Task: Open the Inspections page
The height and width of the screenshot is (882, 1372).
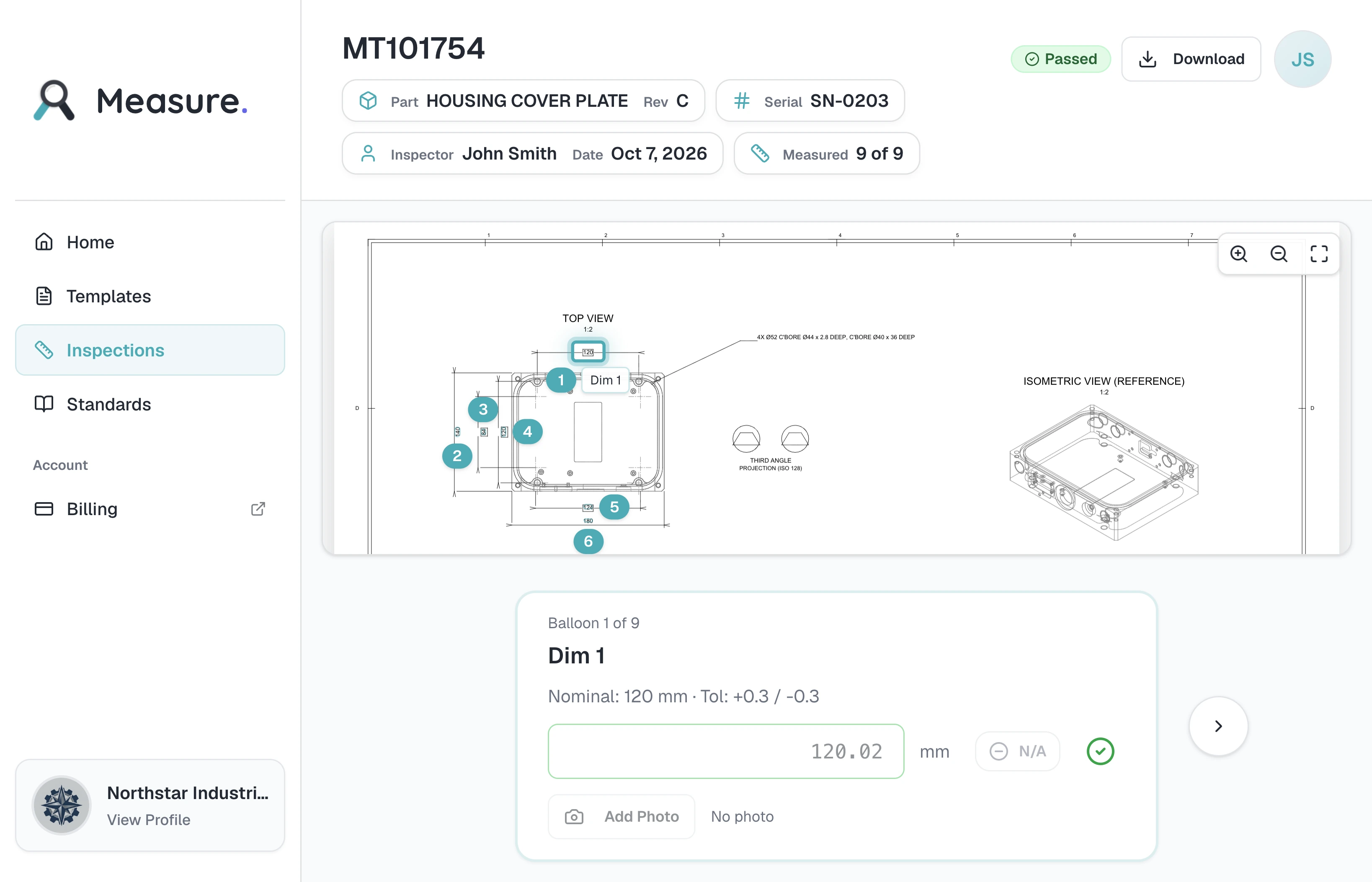Action: tap(150, 350)
